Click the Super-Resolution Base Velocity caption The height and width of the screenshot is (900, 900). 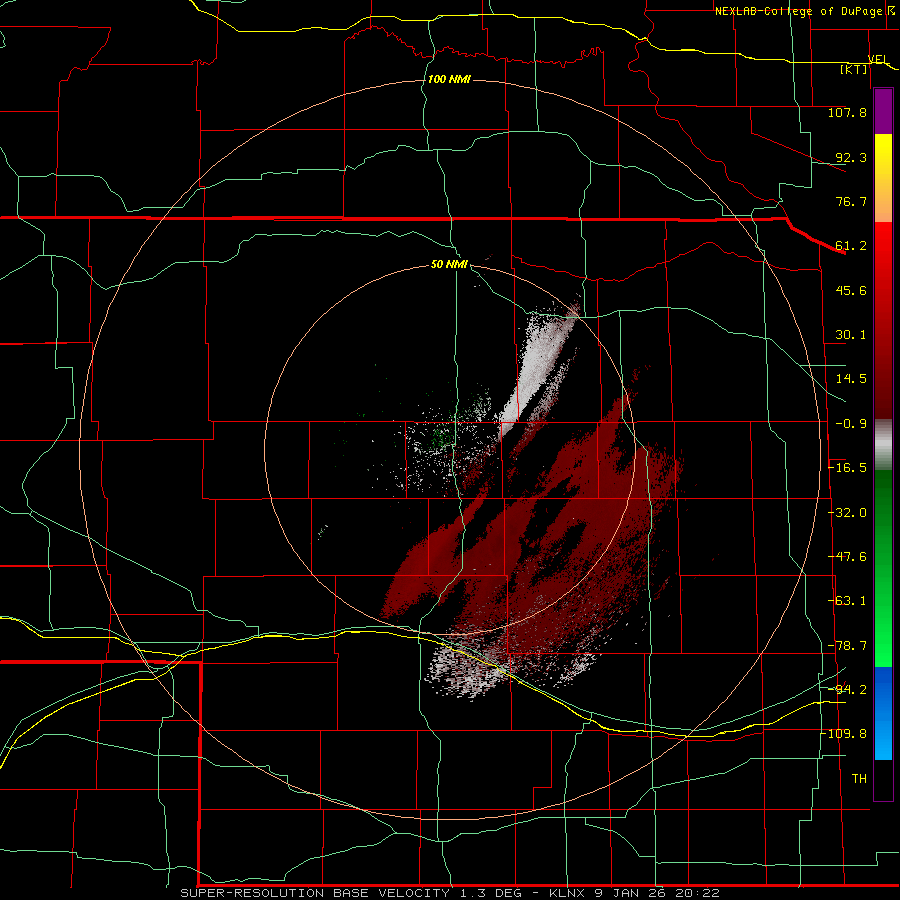tap(450, 893)
